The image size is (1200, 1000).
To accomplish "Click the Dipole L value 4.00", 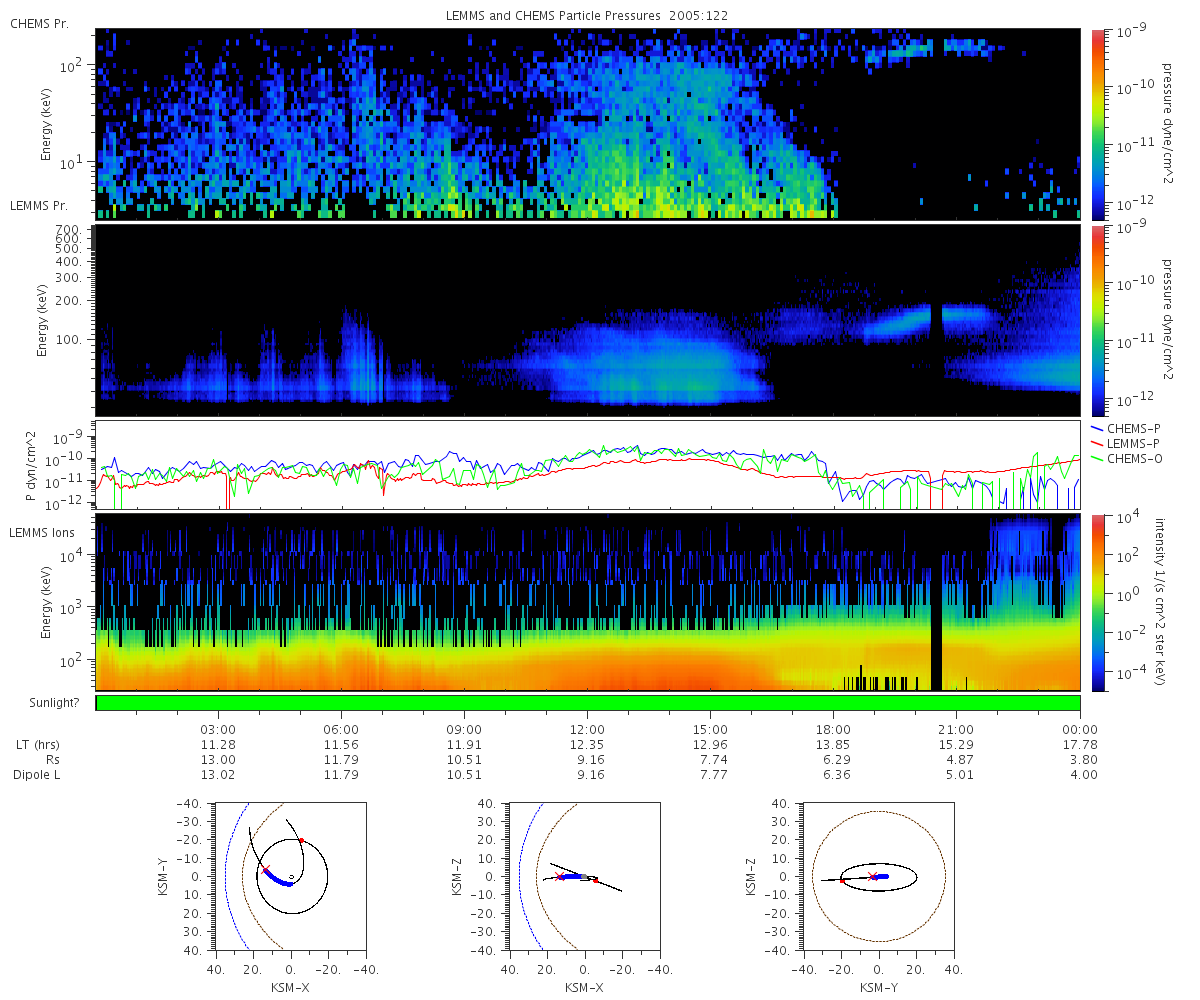I will tap(1080, 775).
